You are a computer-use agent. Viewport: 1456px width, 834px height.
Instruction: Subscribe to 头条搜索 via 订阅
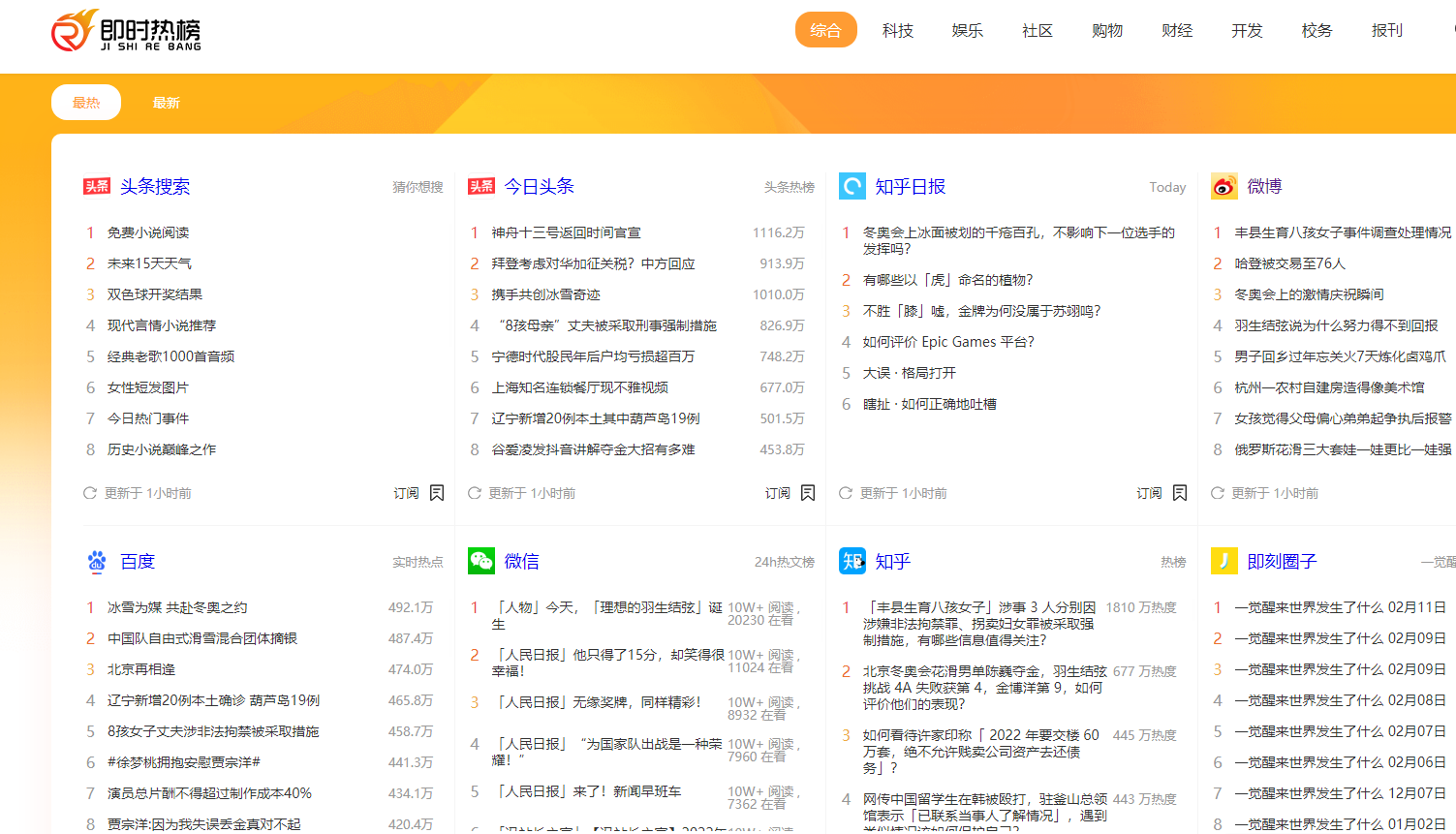406,493
